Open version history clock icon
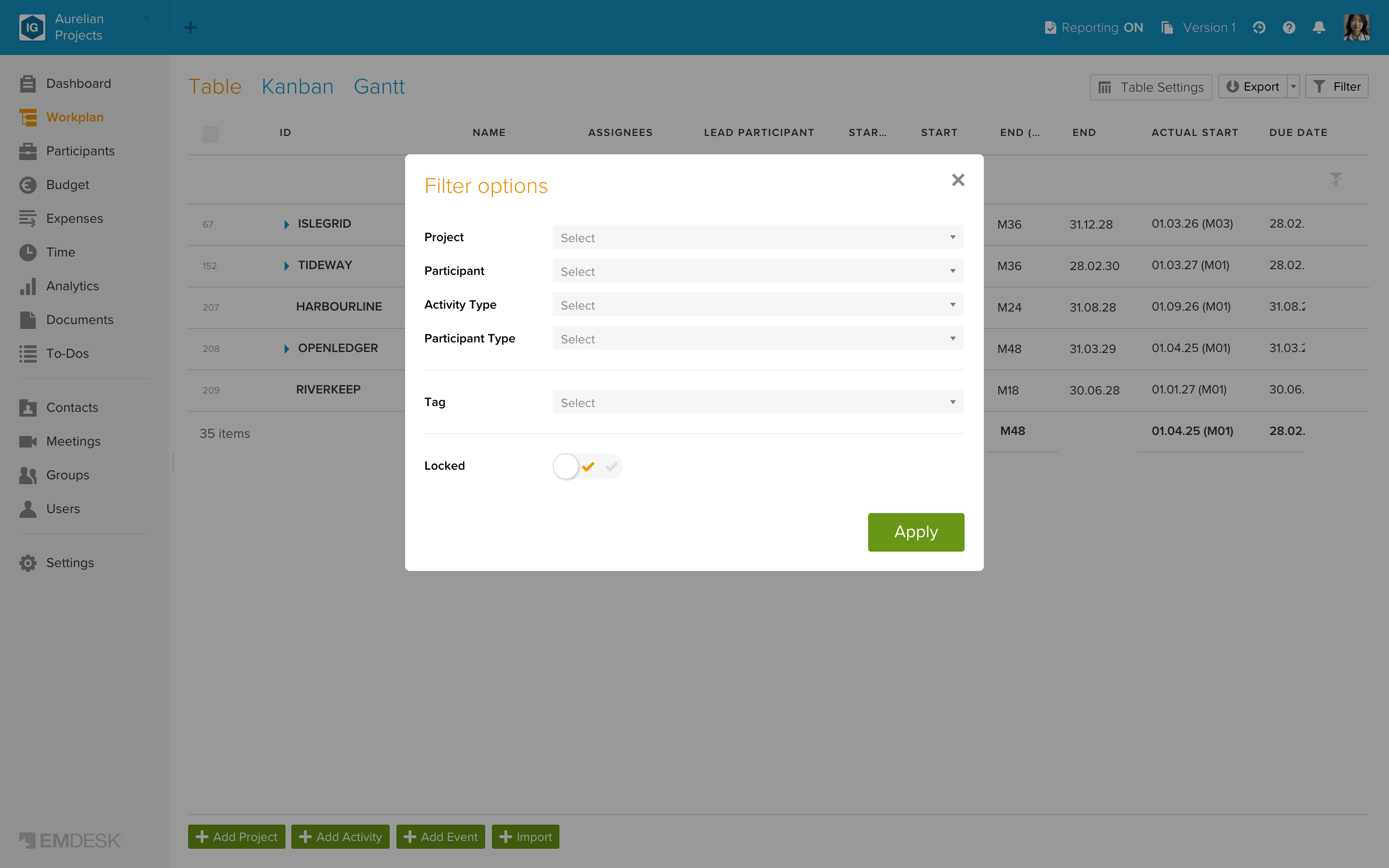Screen dimensions: 1389x868 [1259, 27]
